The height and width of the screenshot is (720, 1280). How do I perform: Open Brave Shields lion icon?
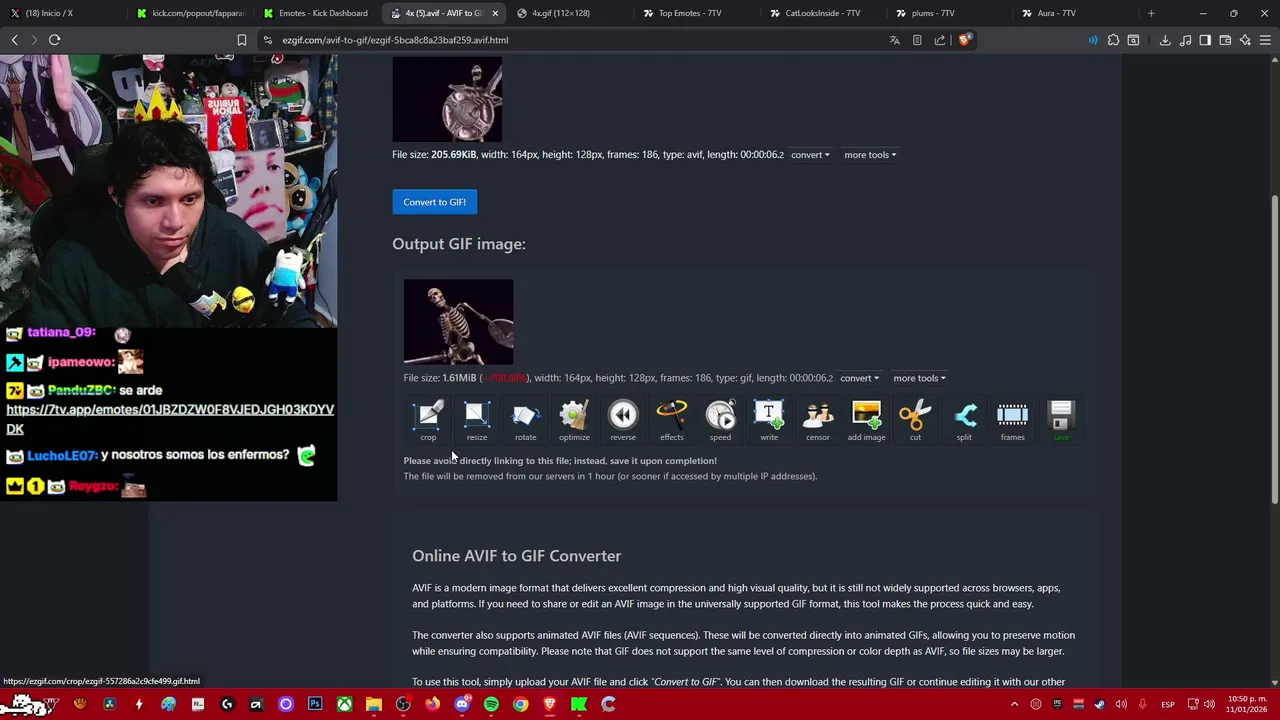coord(963,40)
